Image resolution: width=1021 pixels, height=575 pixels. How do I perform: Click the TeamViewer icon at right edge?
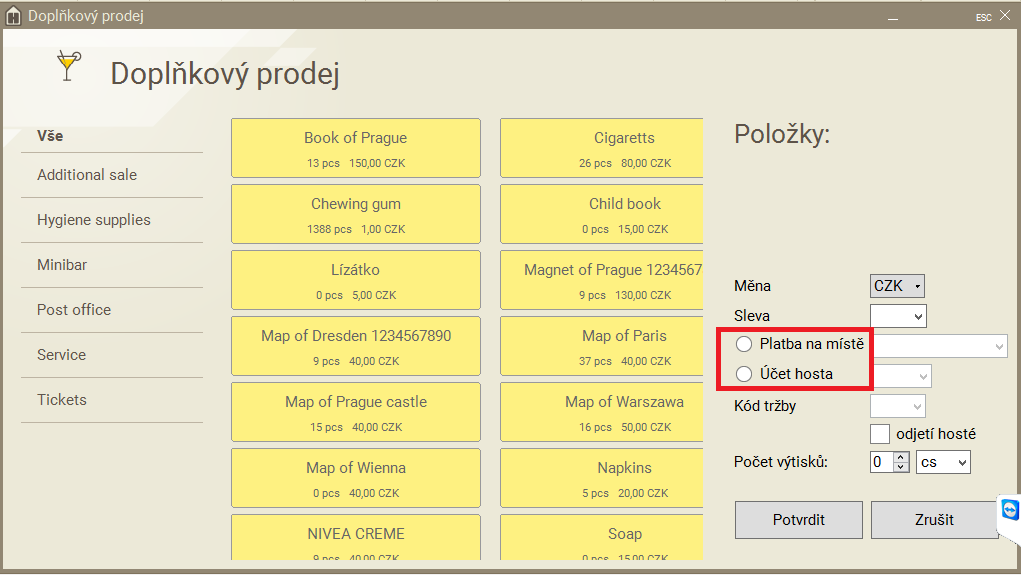click(x=1009, y=511)
